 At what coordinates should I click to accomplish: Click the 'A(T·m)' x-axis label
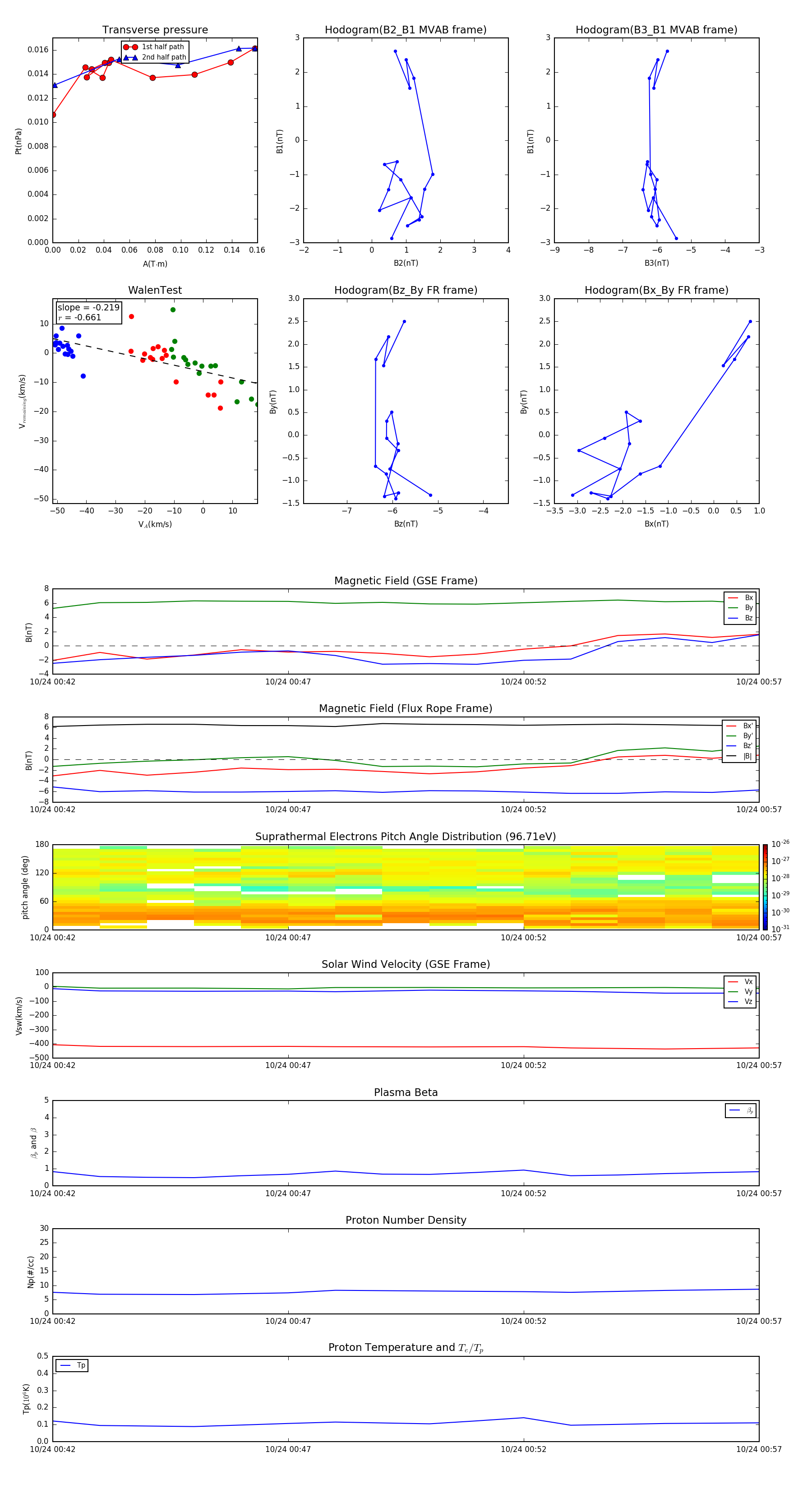click(x=155, y=264)
